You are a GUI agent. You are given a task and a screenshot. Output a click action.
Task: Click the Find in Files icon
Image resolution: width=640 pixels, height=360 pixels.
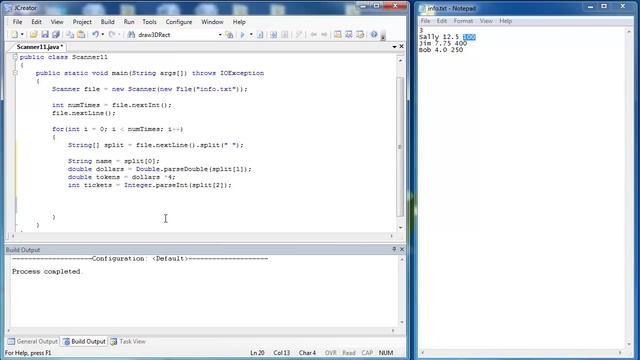(x=229, y=35)
